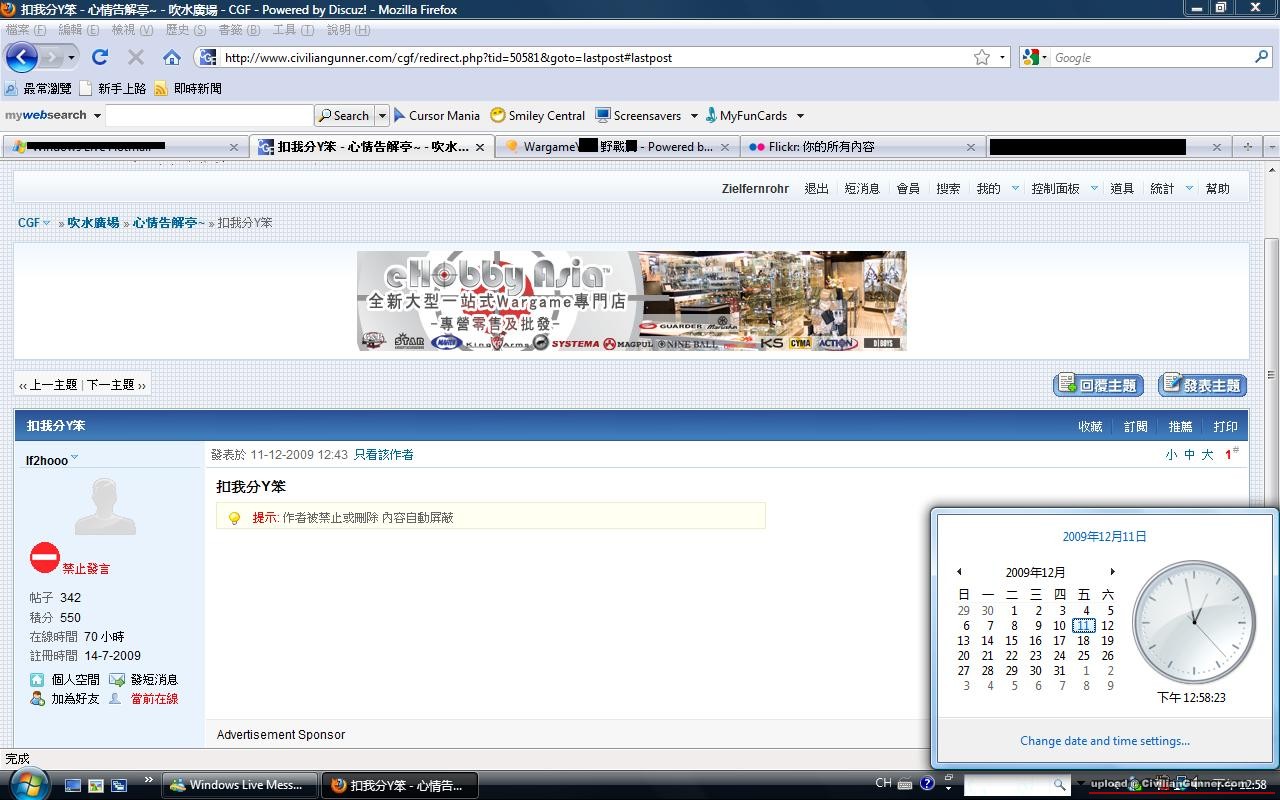Click the mywebsearch text input field
Screen dimensions: 1280x800
click(209, 115)
